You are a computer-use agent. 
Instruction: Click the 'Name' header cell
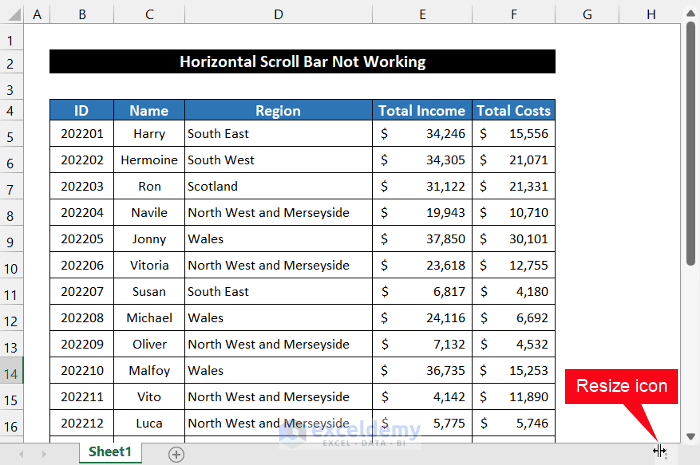[x=149, y=111]
